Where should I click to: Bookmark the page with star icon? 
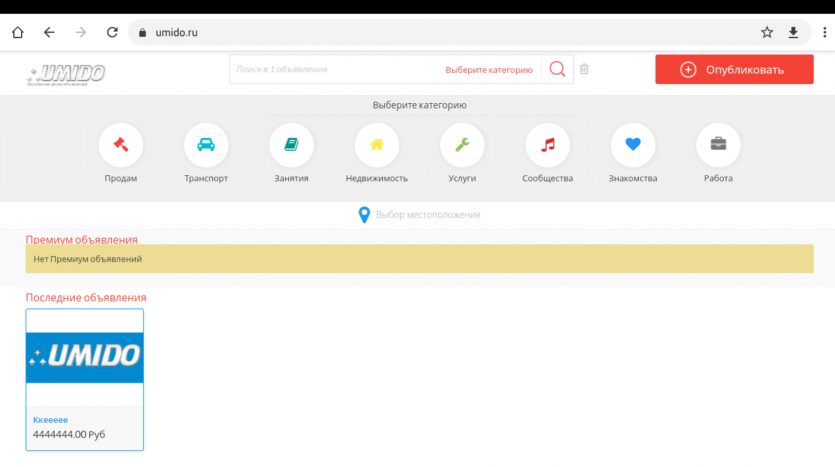[x=767, y=32]
